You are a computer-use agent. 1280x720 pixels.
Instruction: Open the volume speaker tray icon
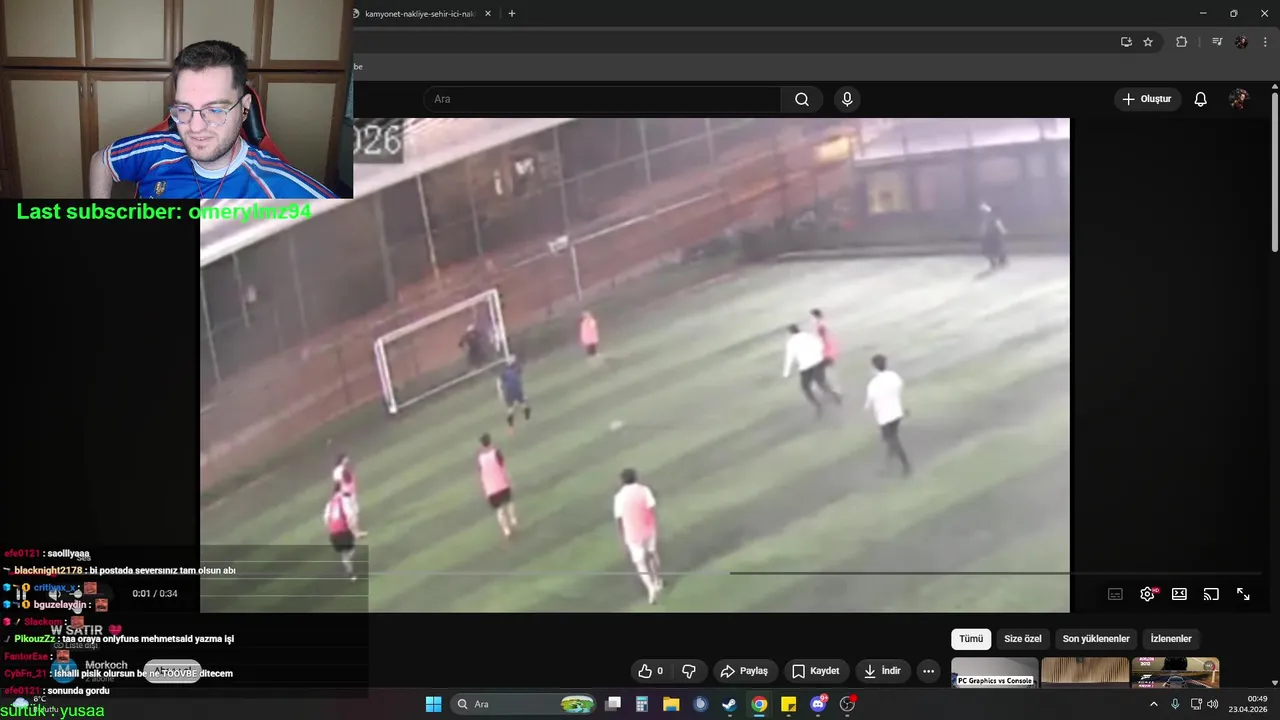coord(1213,704)
